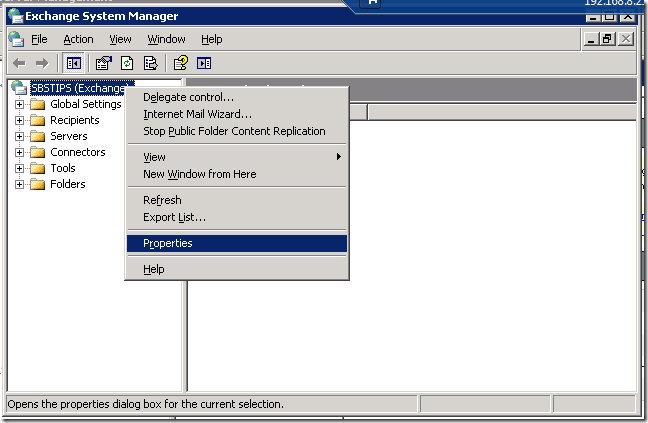Select the Folders item in tree

[x=67, y=184]
